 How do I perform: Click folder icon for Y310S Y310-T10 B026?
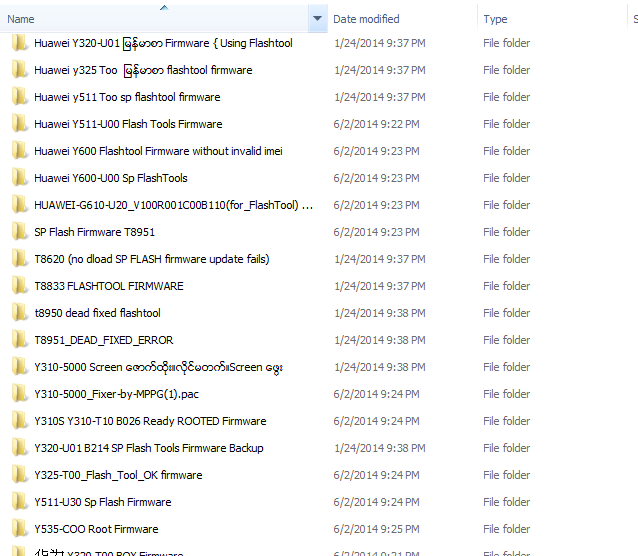tap(19, 421)
